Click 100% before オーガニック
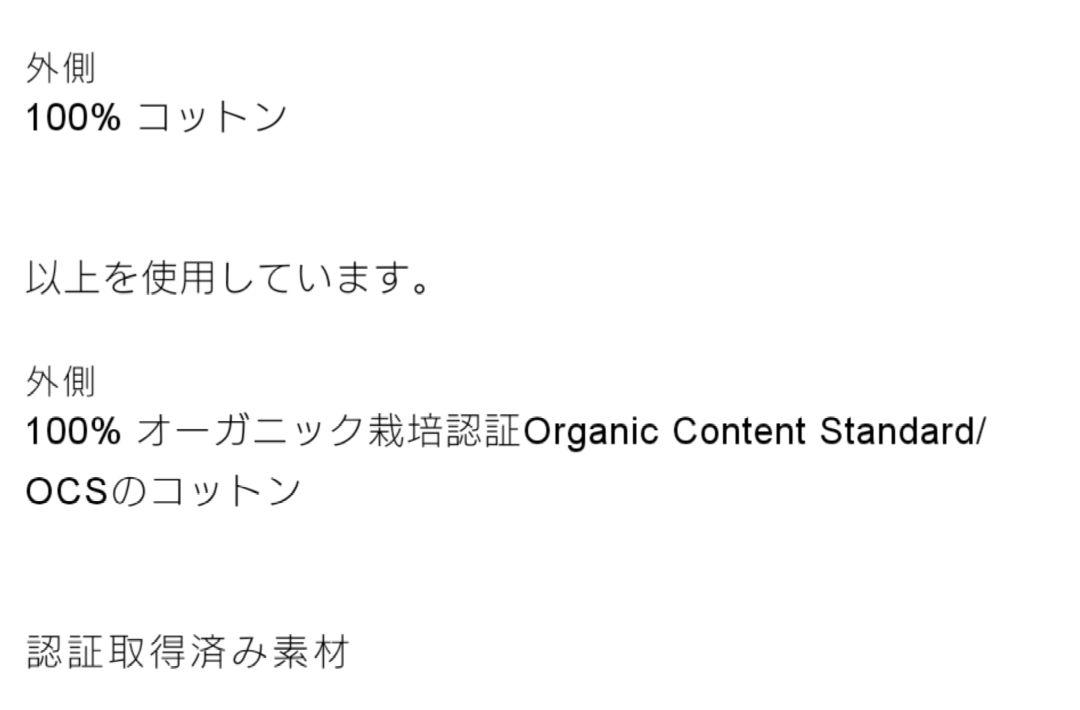 pos(73,431)
